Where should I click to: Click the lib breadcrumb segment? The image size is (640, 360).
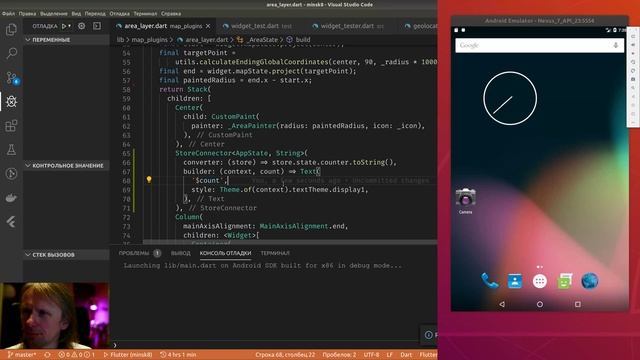coord(120,40)
